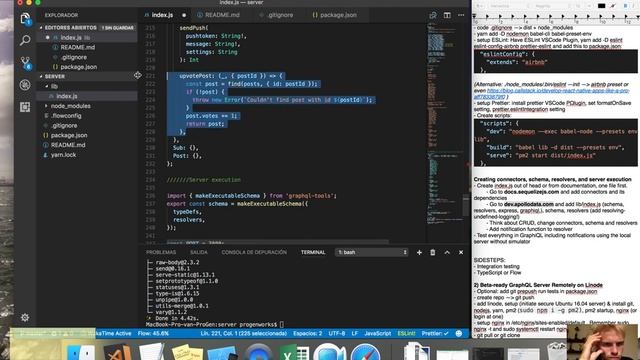Click the Lín. 221, Col. 1 position indicator
This screenshot has width=640, height=360.
pos(243,333)
